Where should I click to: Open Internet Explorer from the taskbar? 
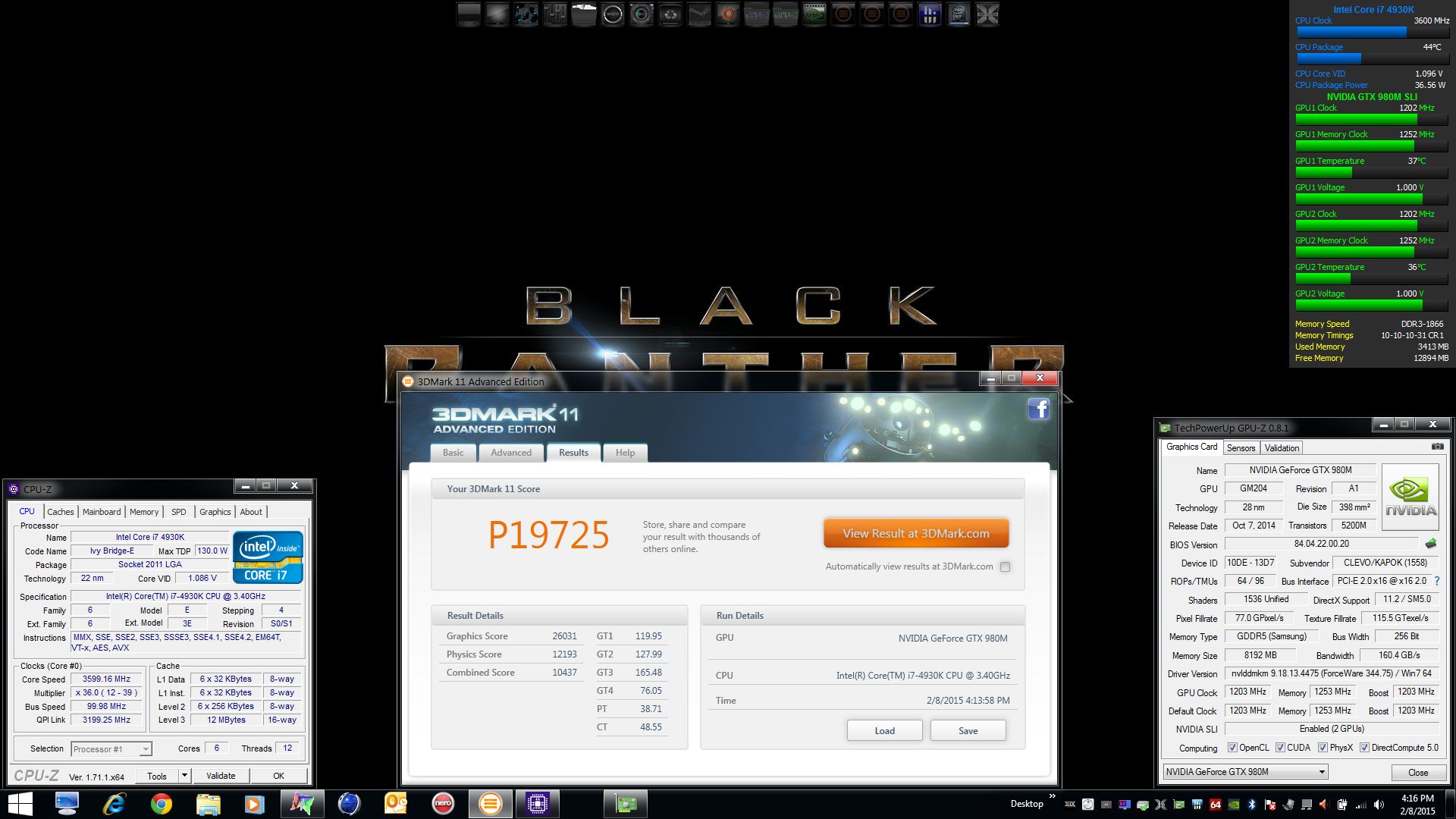coord(114,804)
